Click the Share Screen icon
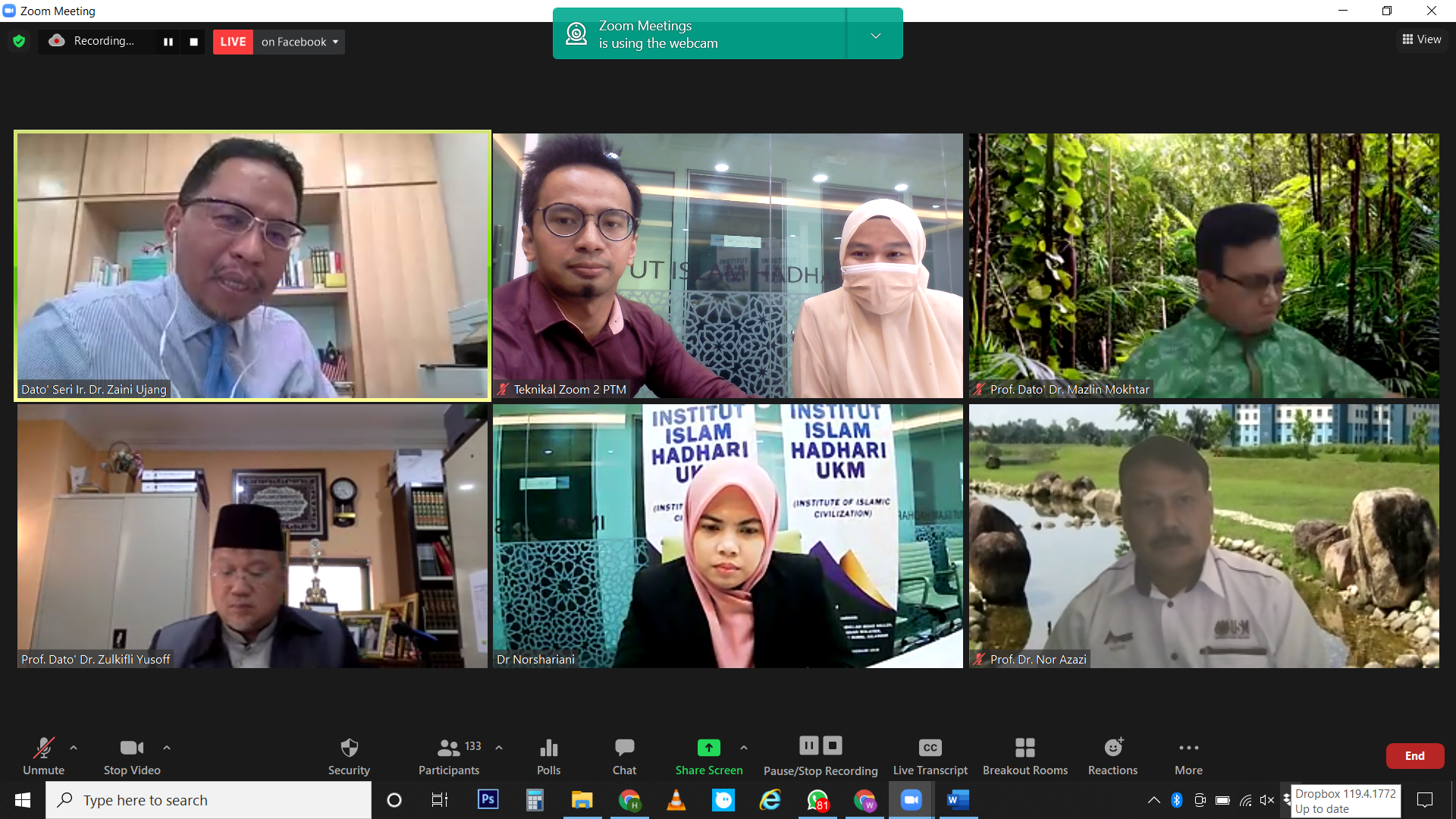The image size is (1456, 819). click(708, 748)
